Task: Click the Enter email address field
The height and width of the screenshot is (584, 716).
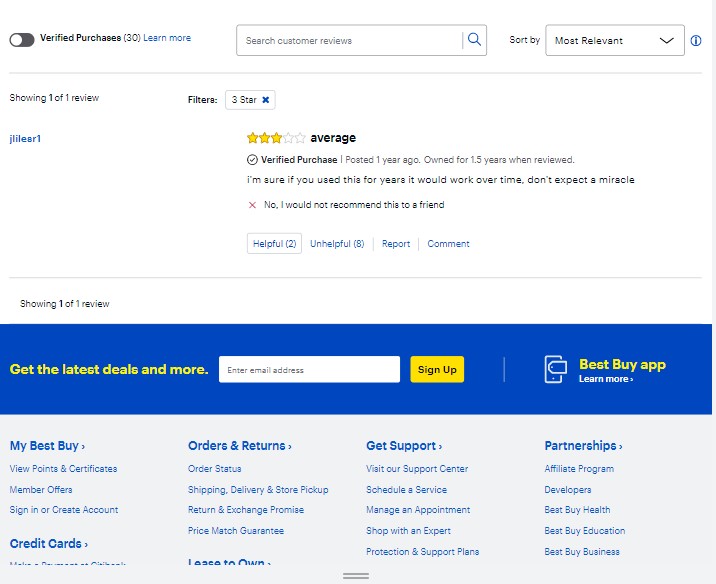Action: (x=309, y=369)
